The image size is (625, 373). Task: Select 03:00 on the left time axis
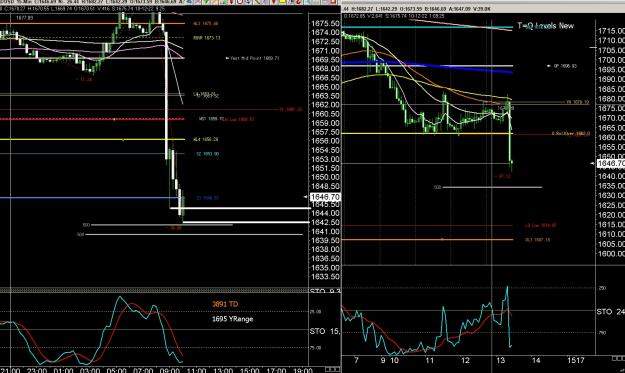pos(90,370)
